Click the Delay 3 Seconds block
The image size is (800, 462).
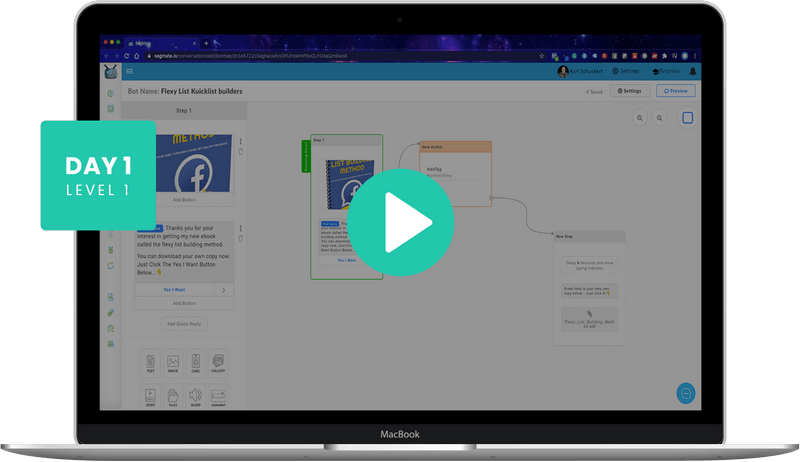[x=589, y=266]
